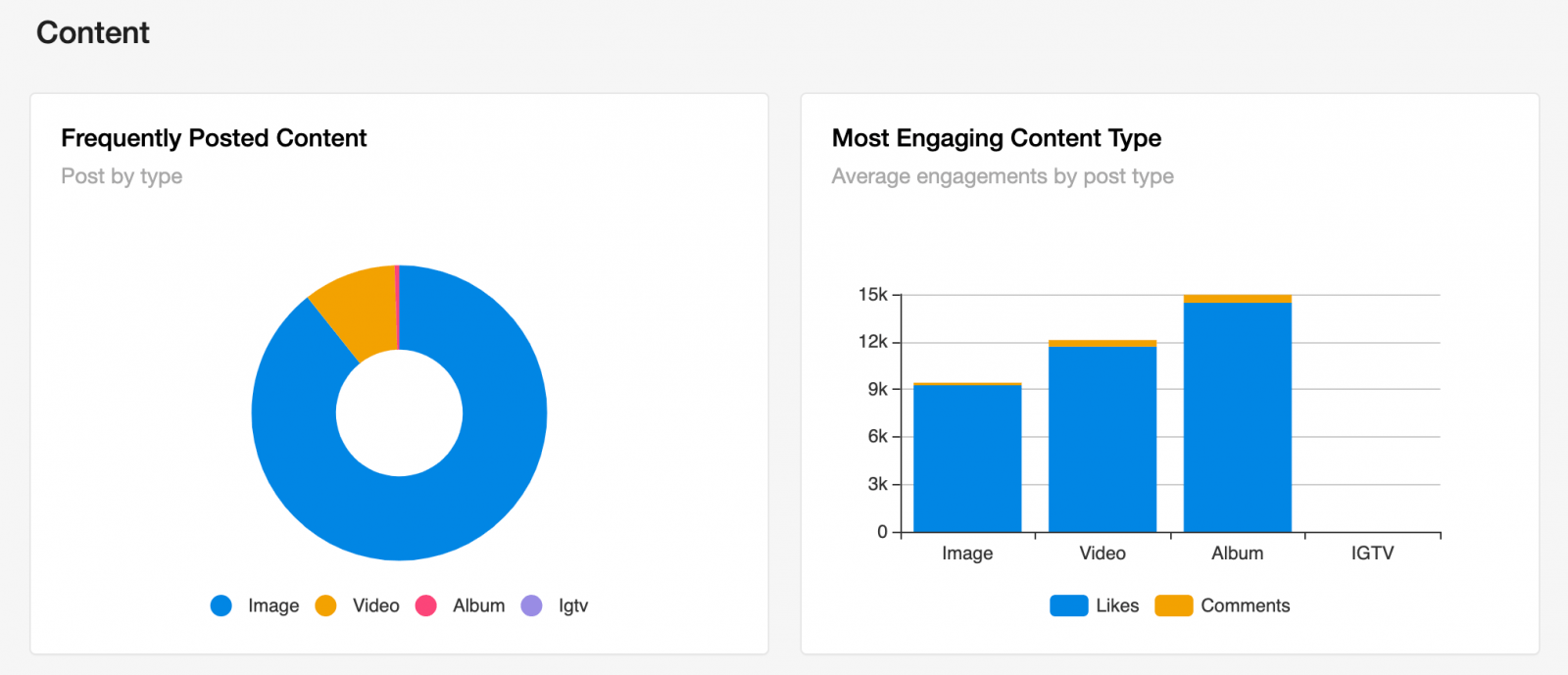The width and height of the screenshot is (1568, 675).
Task: Click the orange comments segment atop Album bar
Action: [1238, 299]
